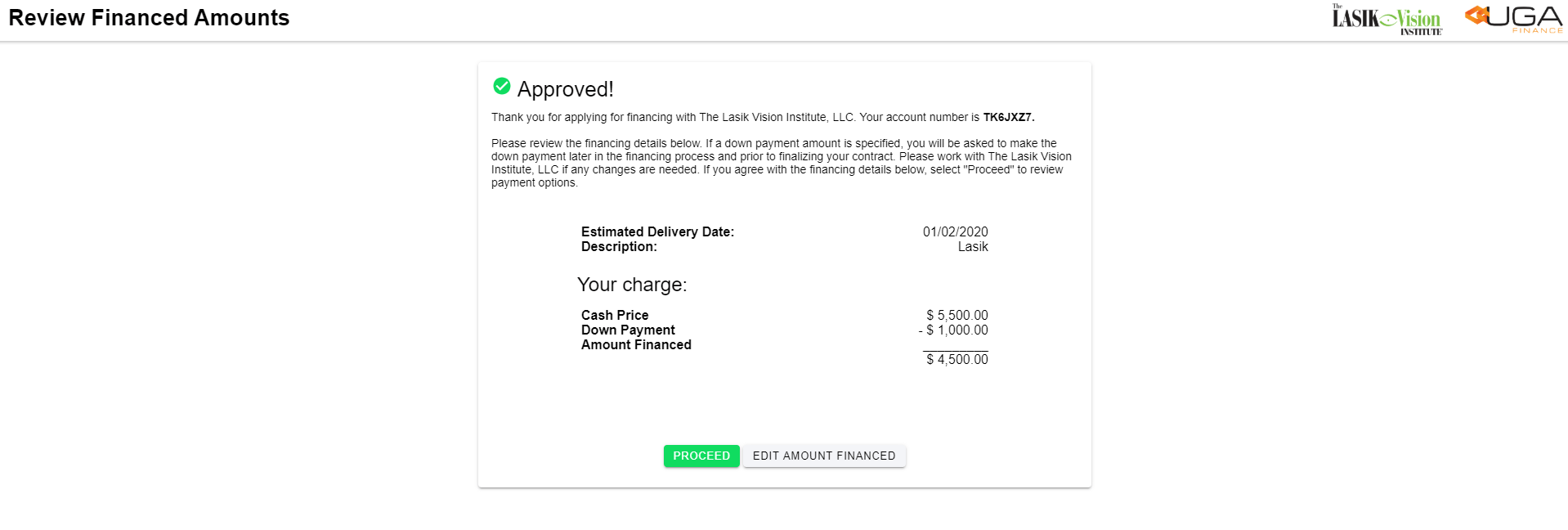Select the account number TK6JXZ7
1568x530 pixels.
pos(1009,117)
